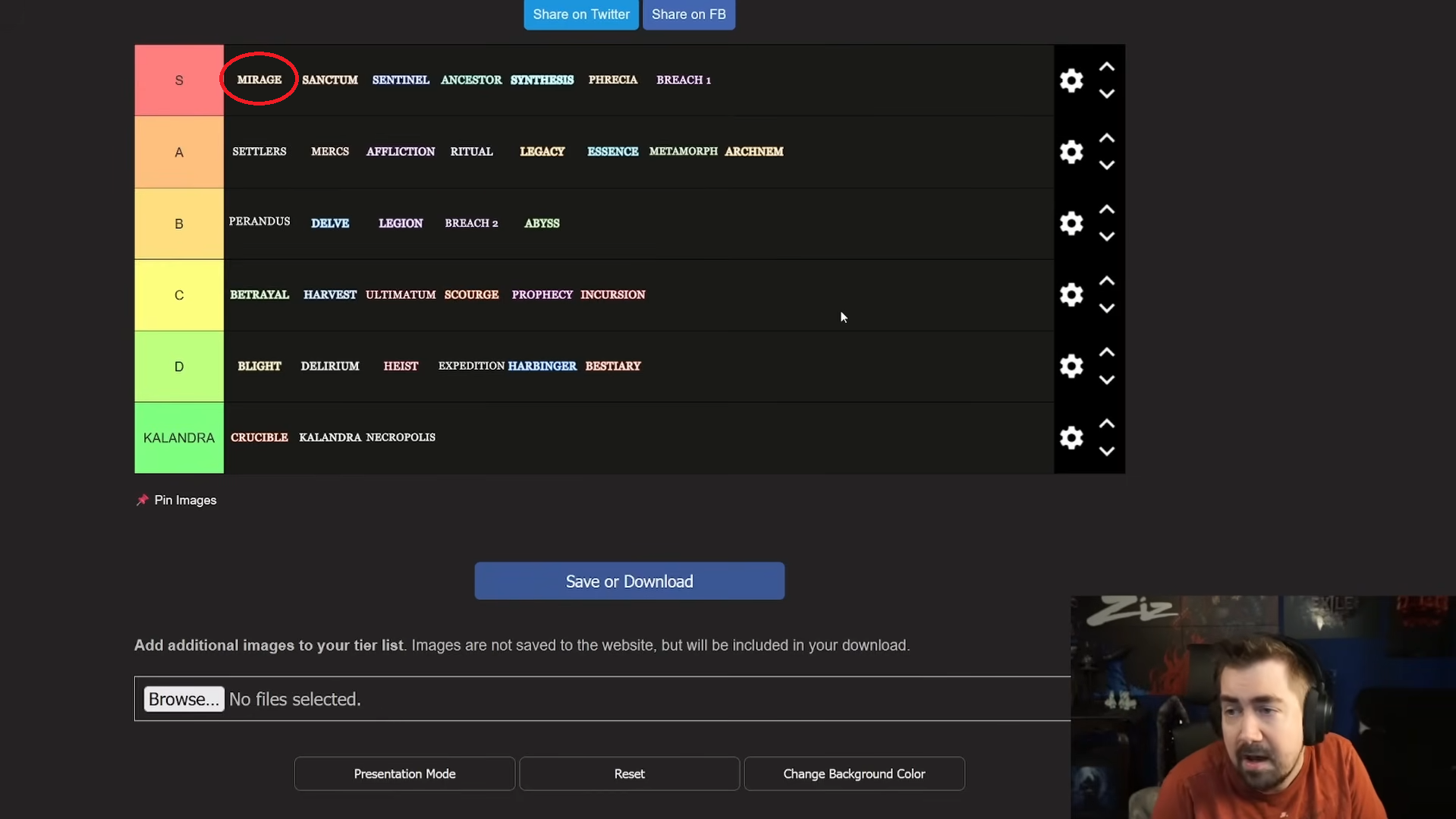Screen dimensions: 1456x819
Task: Click the yellow C tier label
Action: click(x=179, y=295)
